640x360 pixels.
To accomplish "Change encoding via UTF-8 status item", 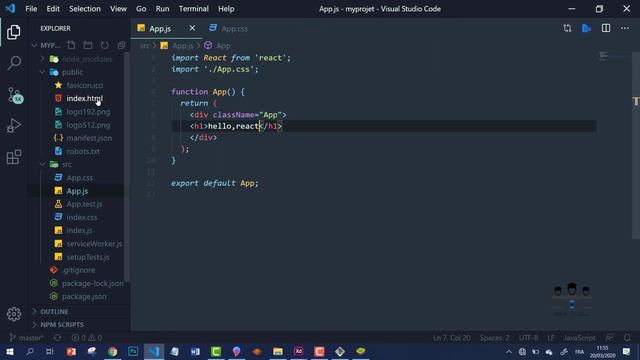I will pos(528,338).
